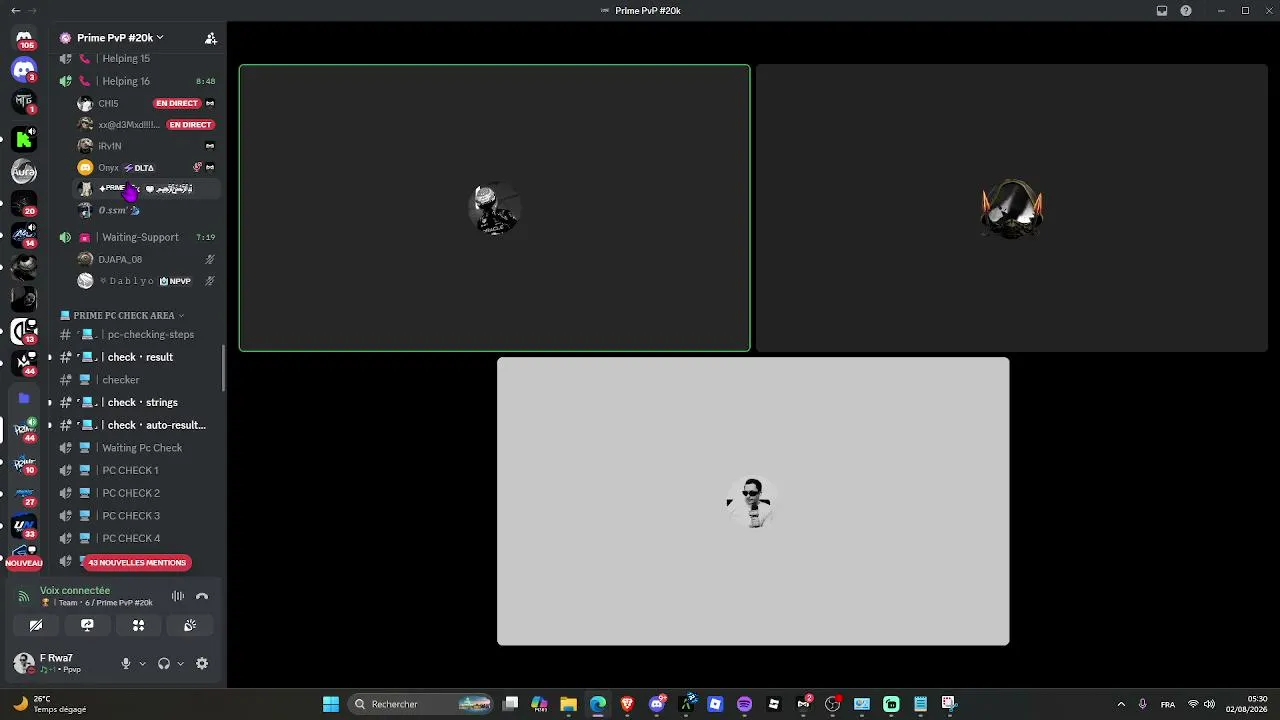This screenshot has width=1280, height=720.
Task: Collapse PRIME PC CHECK AREA category
Action: coord(123,315)
